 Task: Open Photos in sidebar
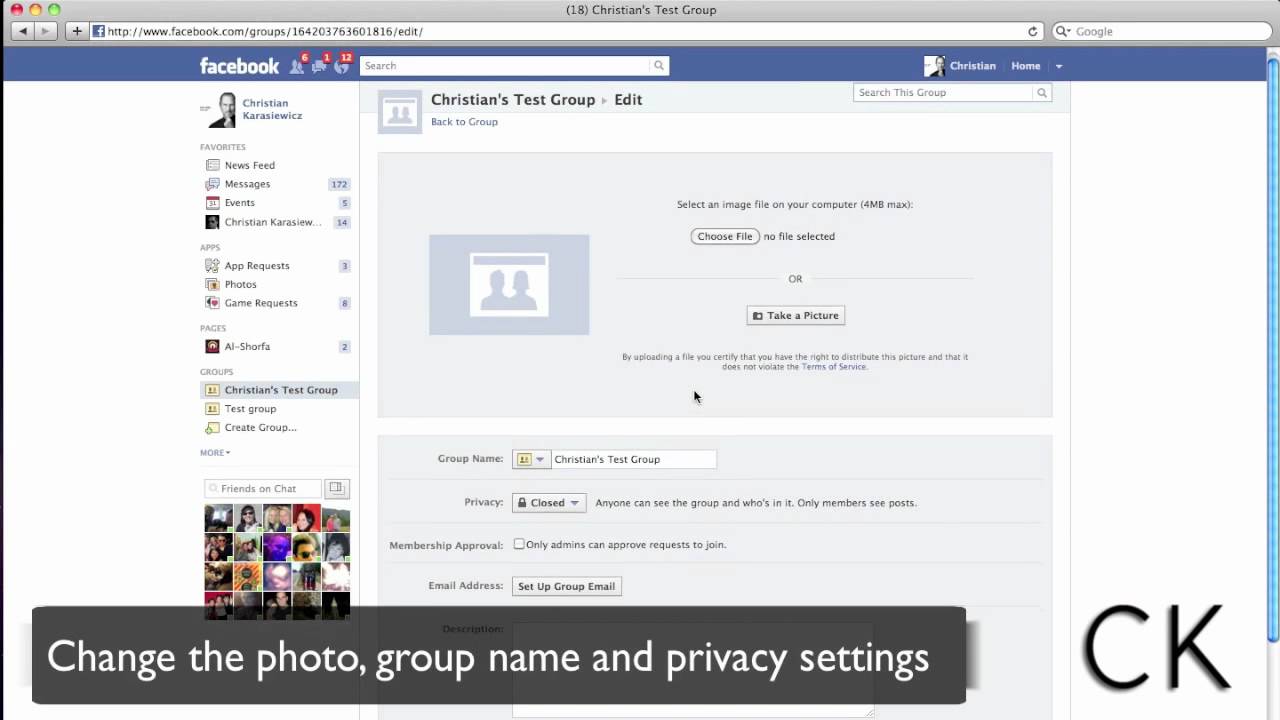pos(240,284)
